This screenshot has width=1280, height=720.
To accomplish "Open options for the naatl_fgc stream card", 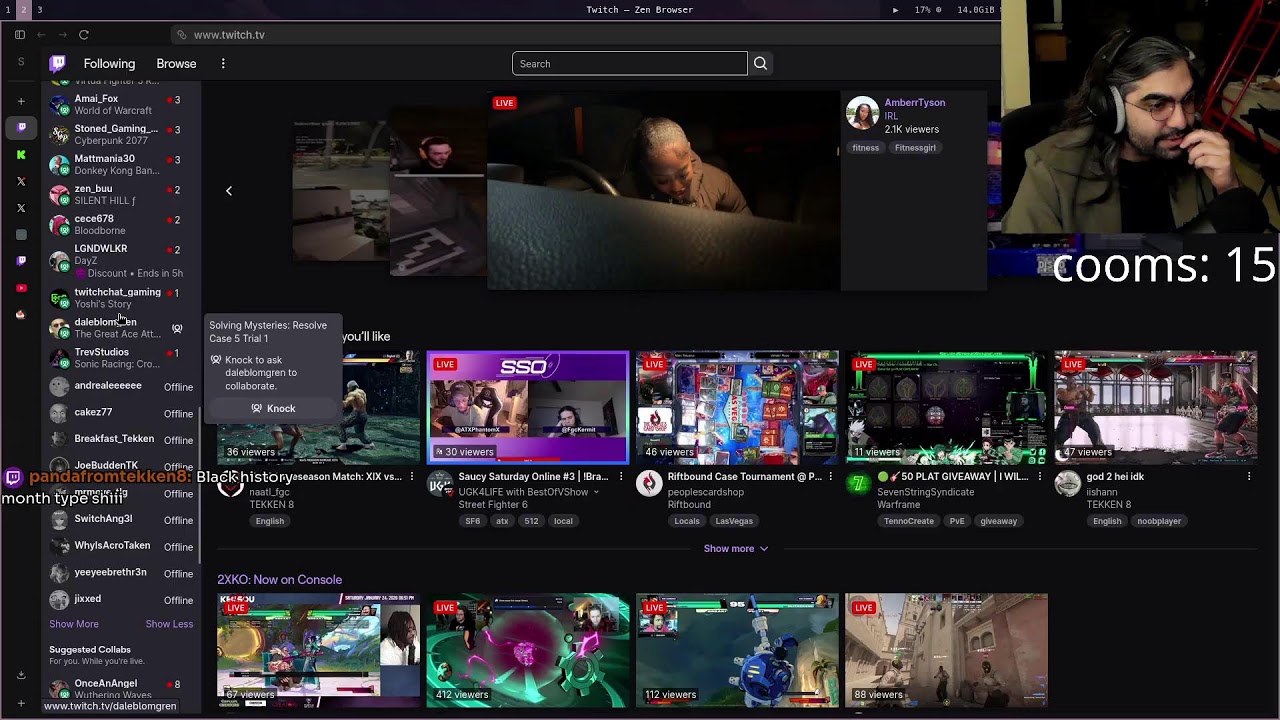I will (x=411, y=477).
